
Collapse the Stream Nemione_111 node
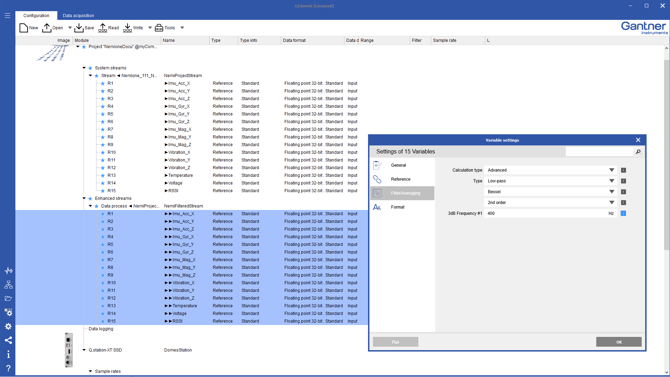tap(91, 75)
